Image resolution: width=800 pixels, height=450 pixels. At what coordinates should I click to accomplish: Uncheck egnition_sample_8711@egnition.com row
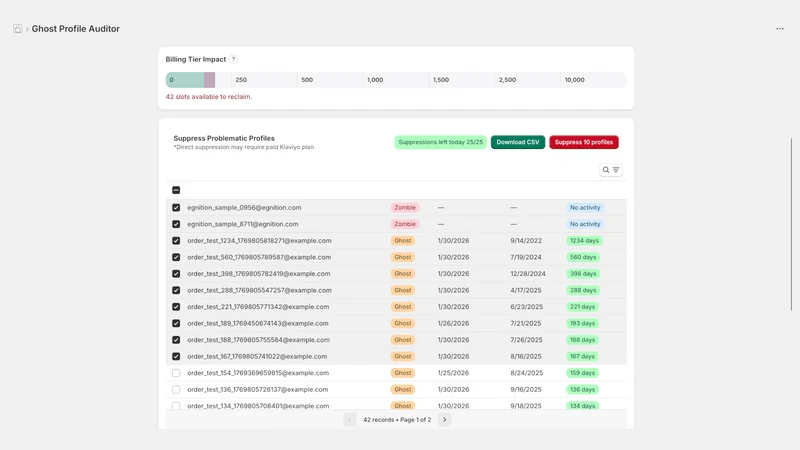pyautogui.click(x=176, y=224)
